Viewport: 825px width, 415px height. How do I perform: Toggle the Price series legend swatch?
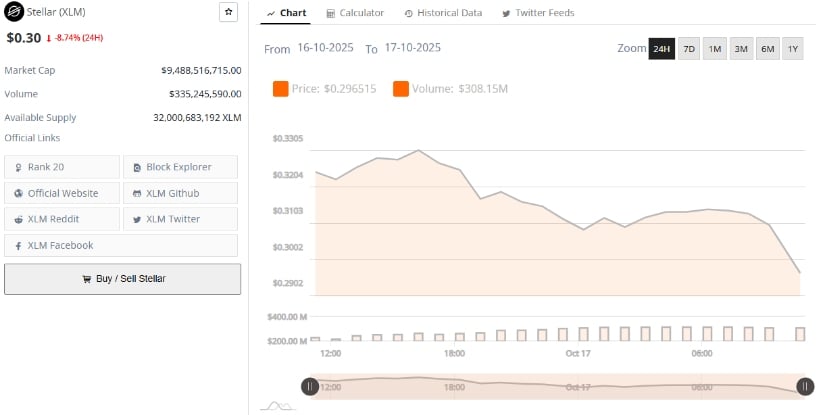tap(281, 89)
